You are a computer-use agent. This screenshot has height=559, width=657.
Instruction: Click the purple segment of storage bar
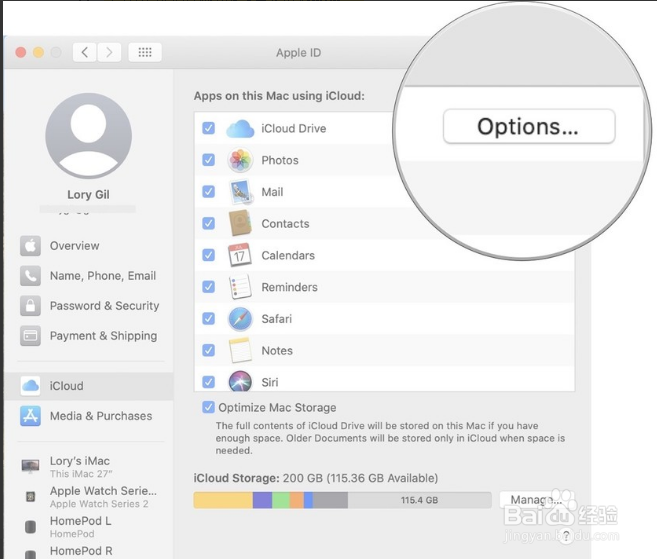[262, 500]
